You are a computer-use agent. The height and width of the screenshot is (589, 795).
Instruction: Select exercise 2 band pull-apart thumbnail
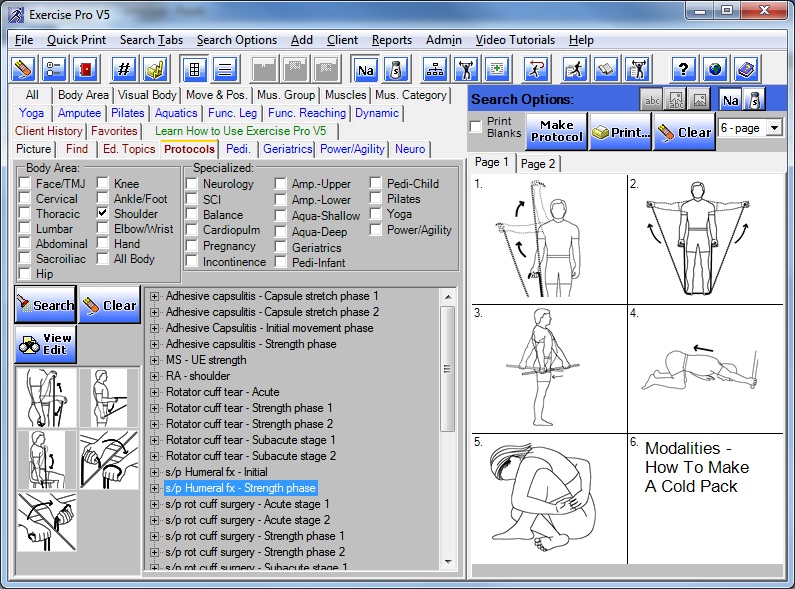coord(706,240)
